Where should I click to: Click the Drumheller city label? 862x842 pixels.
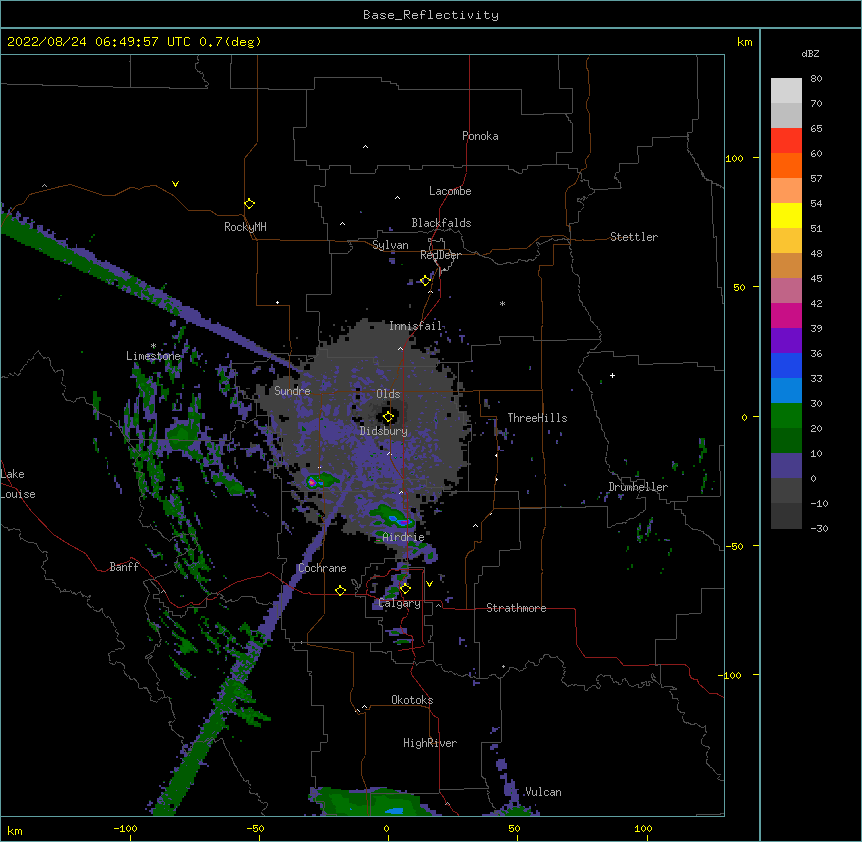click(638, 487)
